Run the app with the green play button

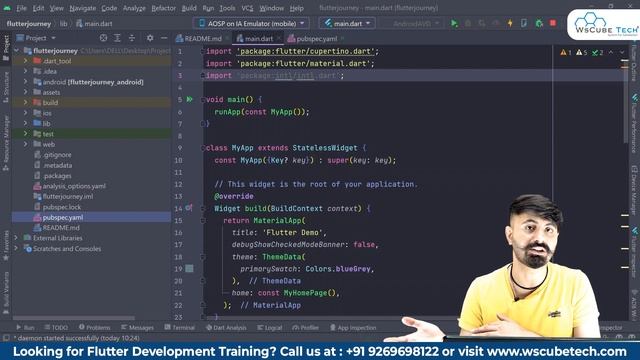[x=454, y=23]
